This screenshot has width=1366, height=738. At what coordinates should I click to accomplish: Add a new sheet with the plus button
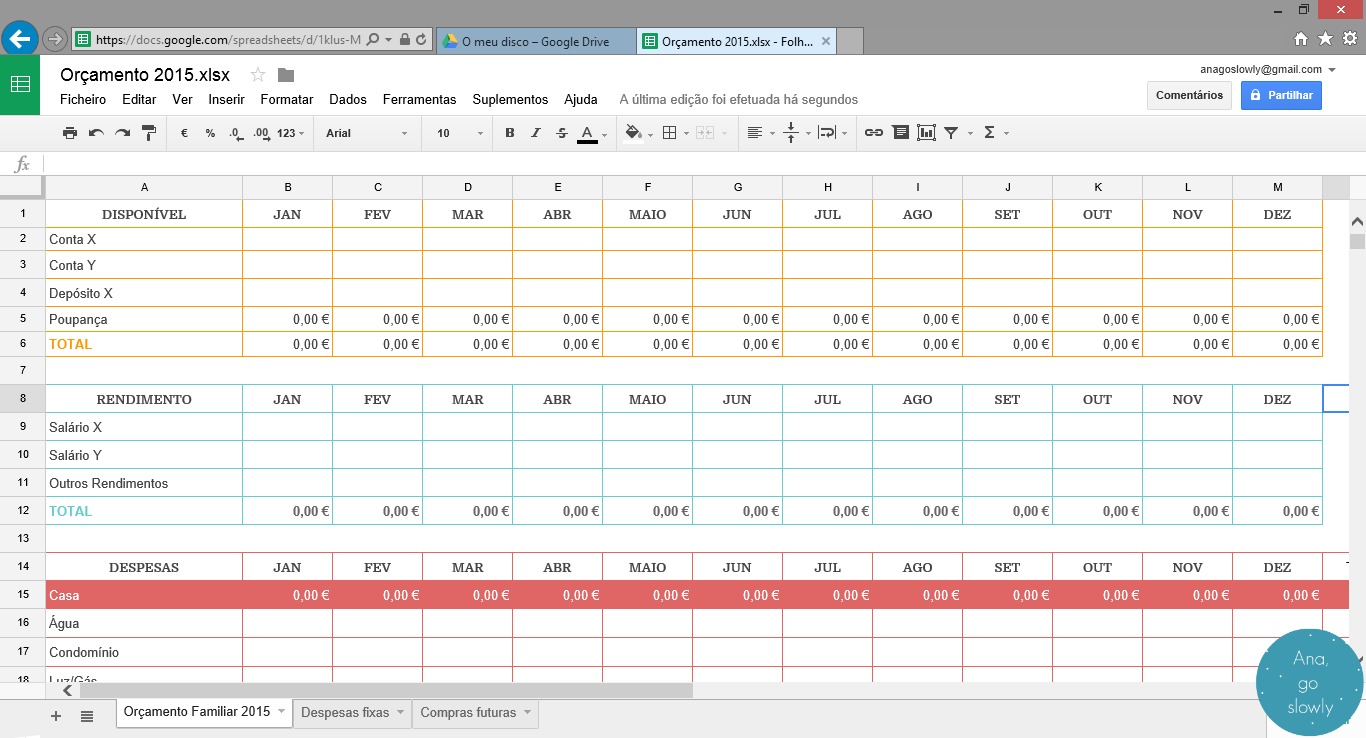[56, 716]
